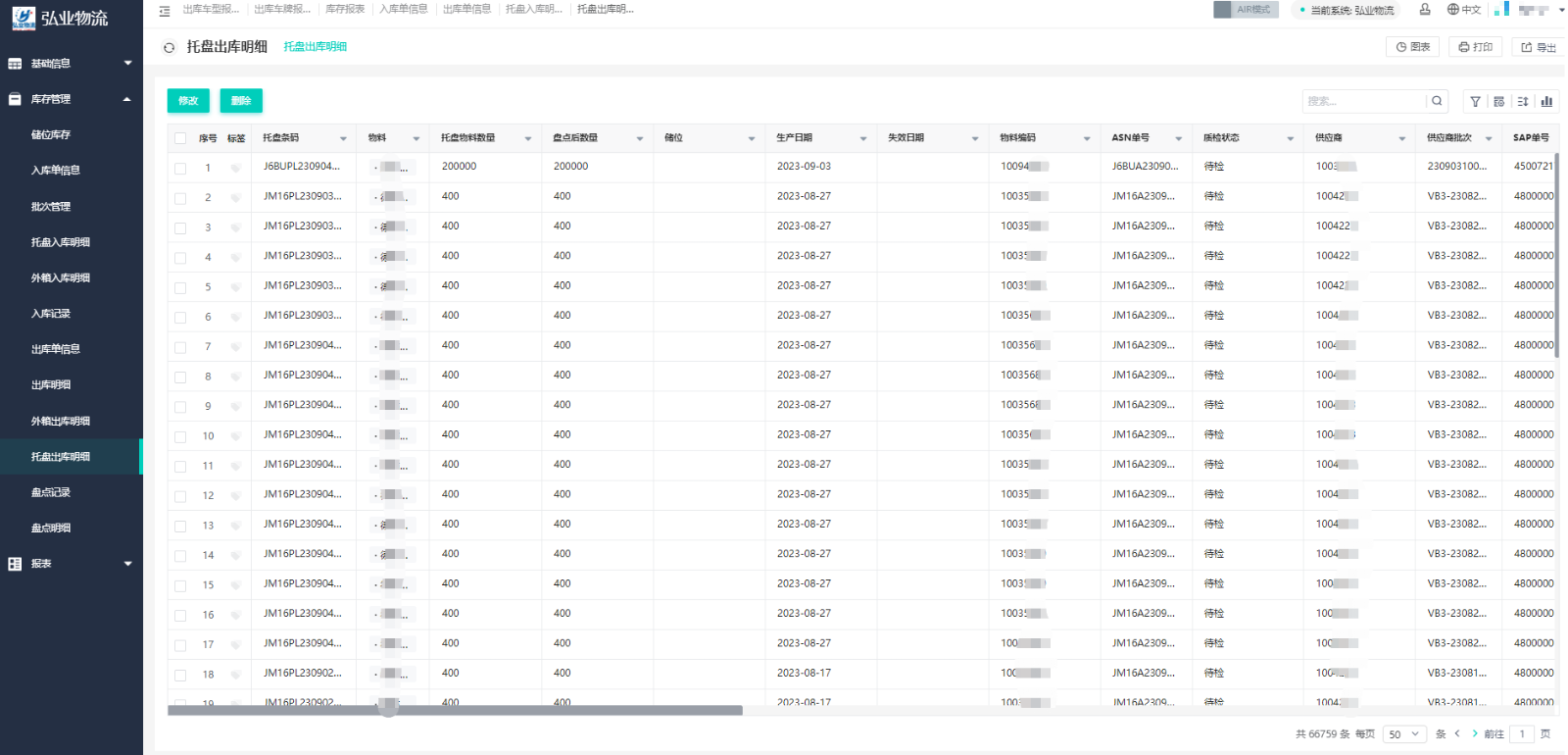Click the tag icon in row 5
Screen dimensions: 1568x755
235,287
